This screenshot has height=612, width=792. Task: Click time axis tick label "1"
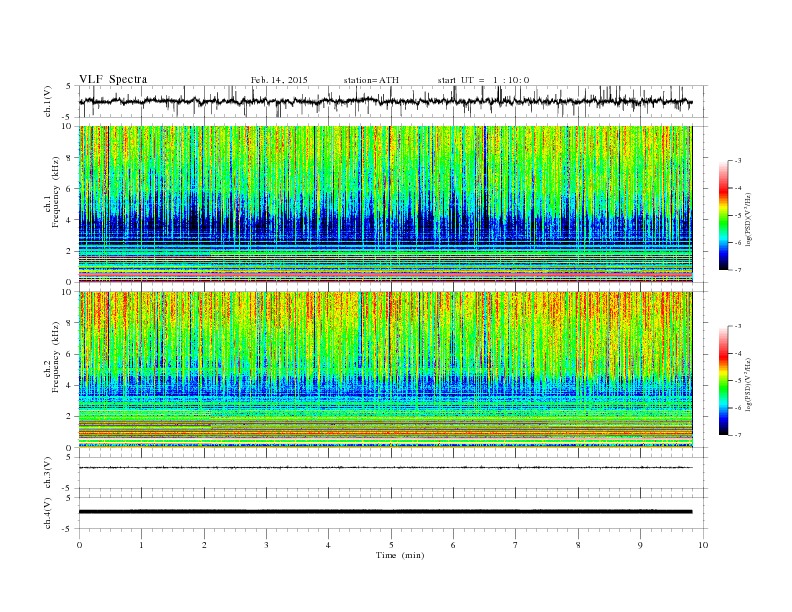(x=141, y=545)
